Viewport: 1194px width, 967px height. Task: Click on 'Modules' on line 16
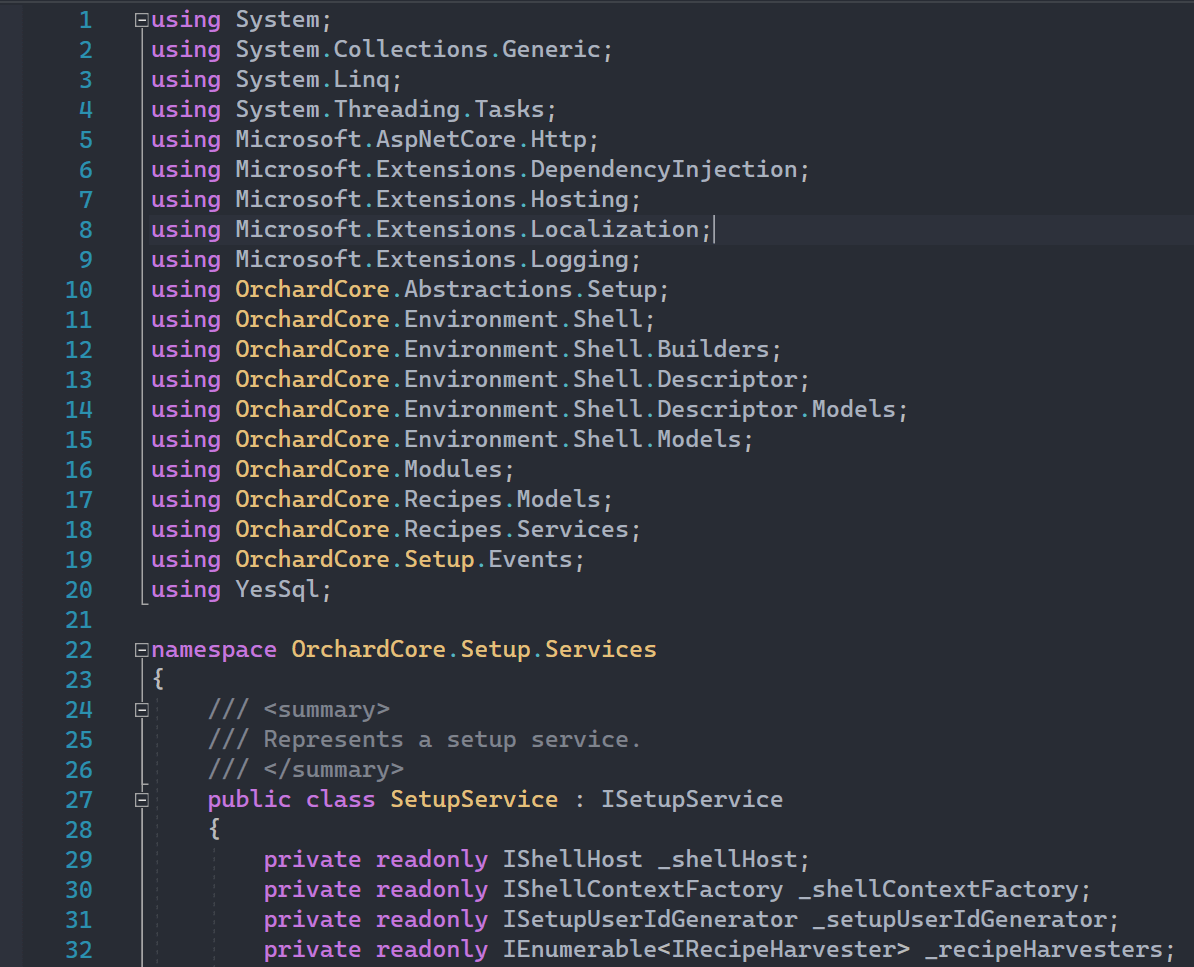pos(453,470)
